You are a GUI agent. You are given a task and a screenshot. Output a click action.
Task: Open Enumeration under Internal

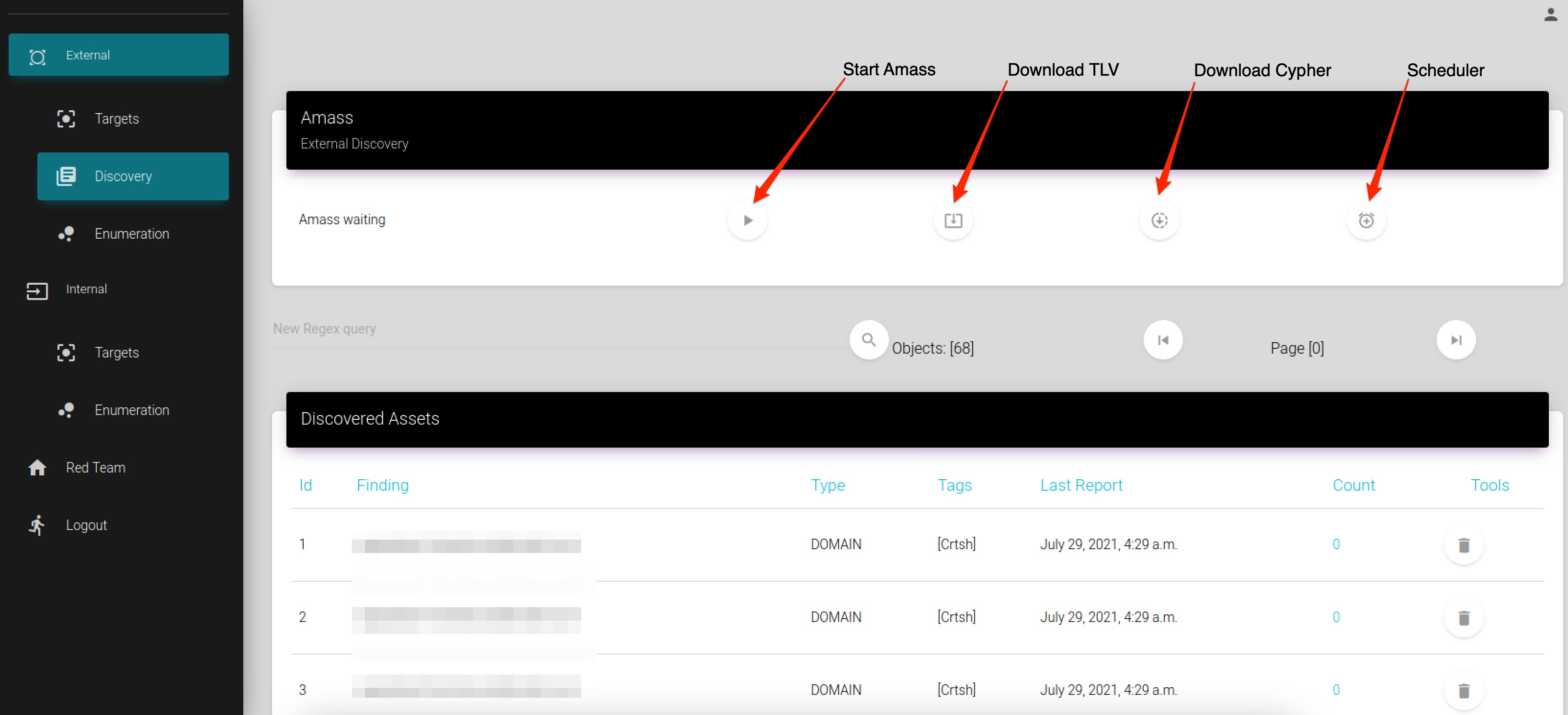tap(132, 410)
